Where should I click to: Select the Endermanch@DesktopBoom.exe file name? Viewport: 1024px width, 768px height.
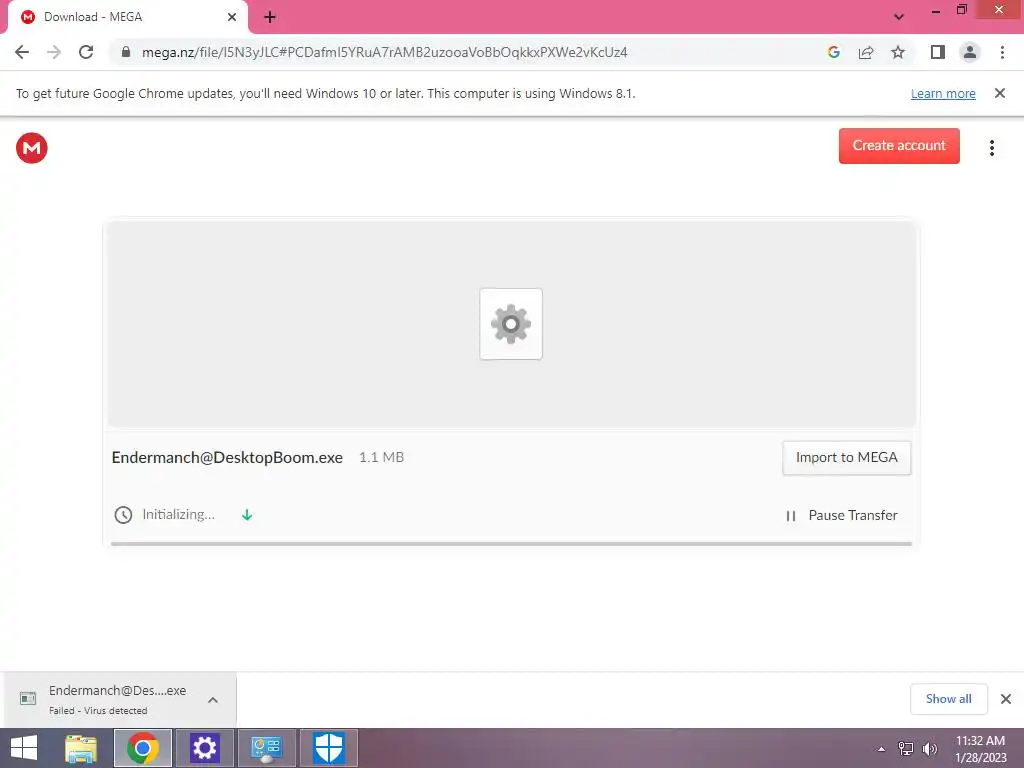pos(227,457)
